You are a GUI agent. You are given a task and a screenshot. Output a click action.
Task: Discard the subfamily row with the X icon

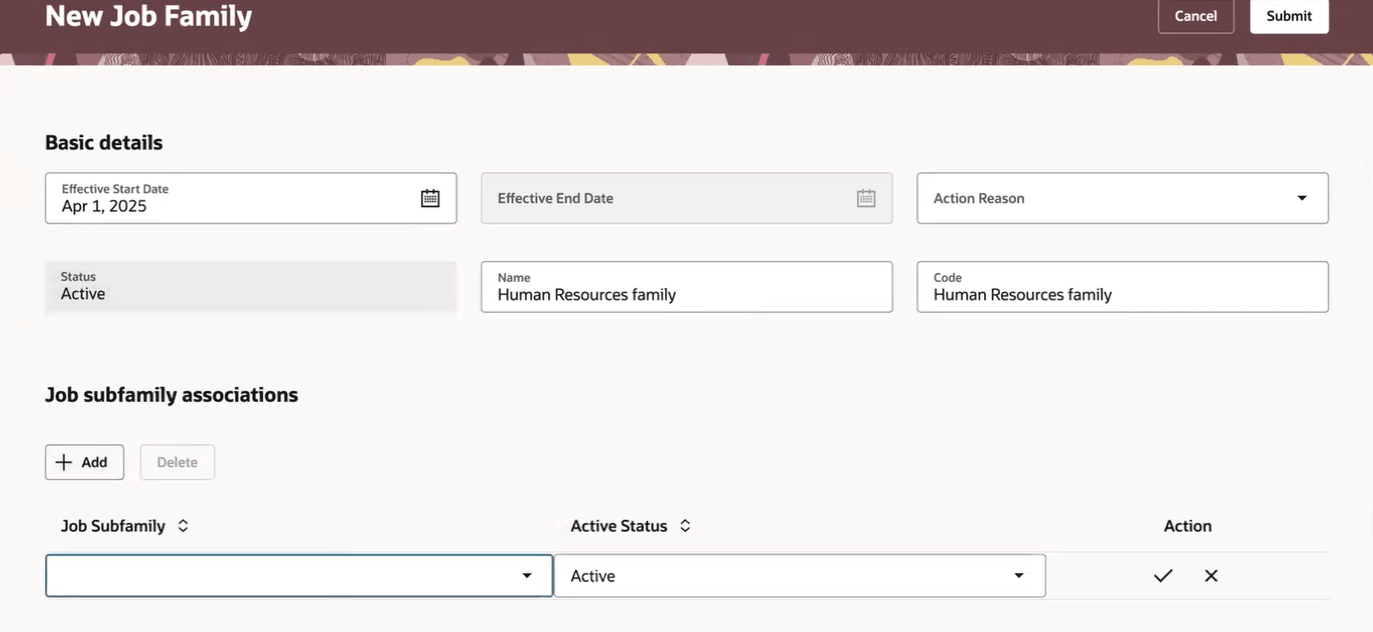(1211, 576)
